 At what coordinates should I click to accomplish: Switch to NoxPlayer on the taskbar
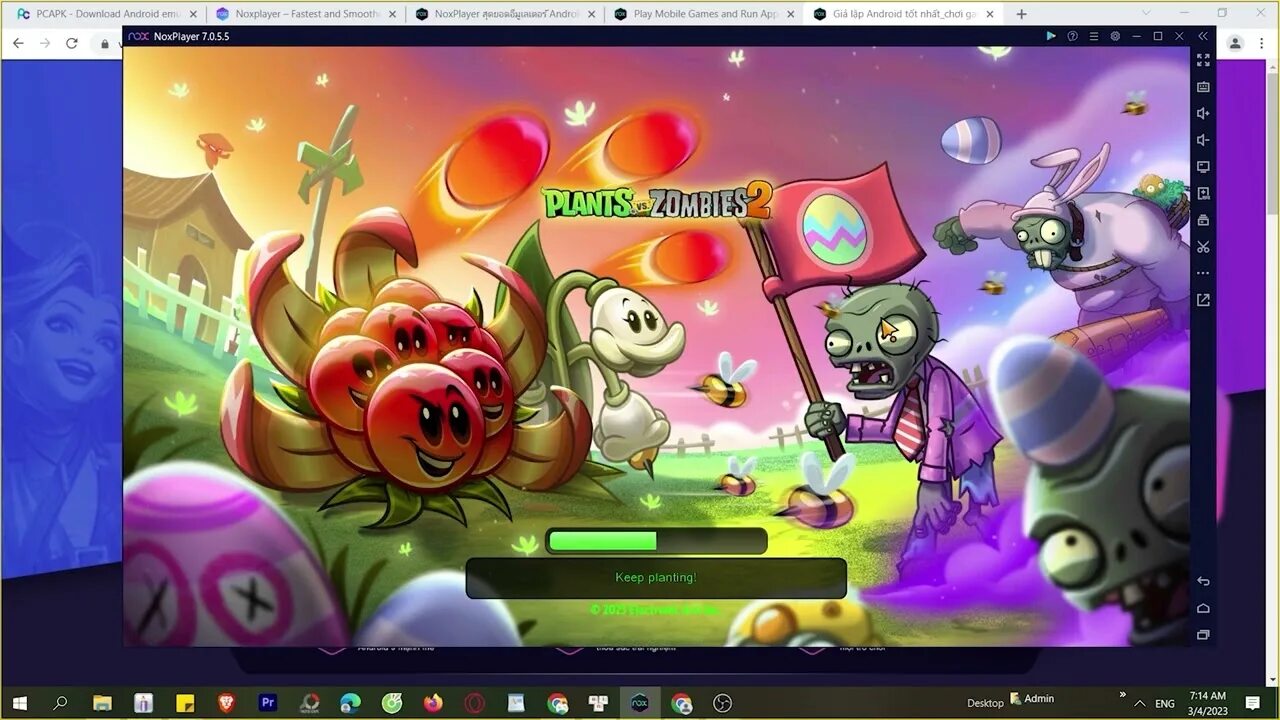coord(640,703)
